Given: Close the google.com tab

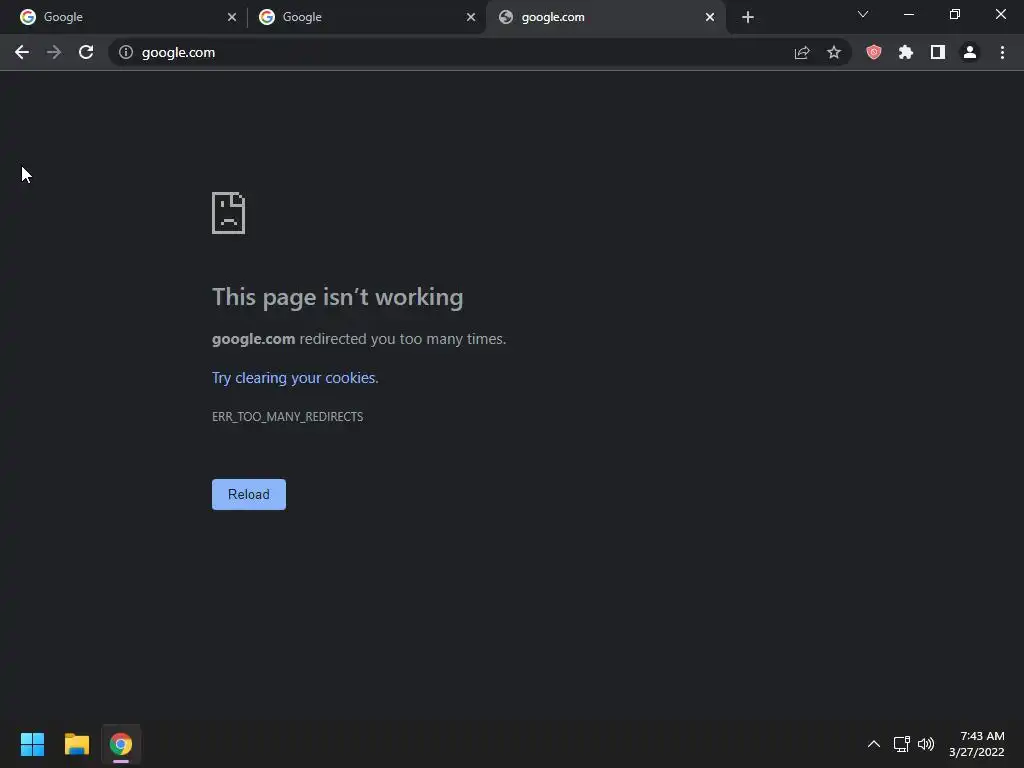Looking at the screenshot, I should tap(710, 17).
